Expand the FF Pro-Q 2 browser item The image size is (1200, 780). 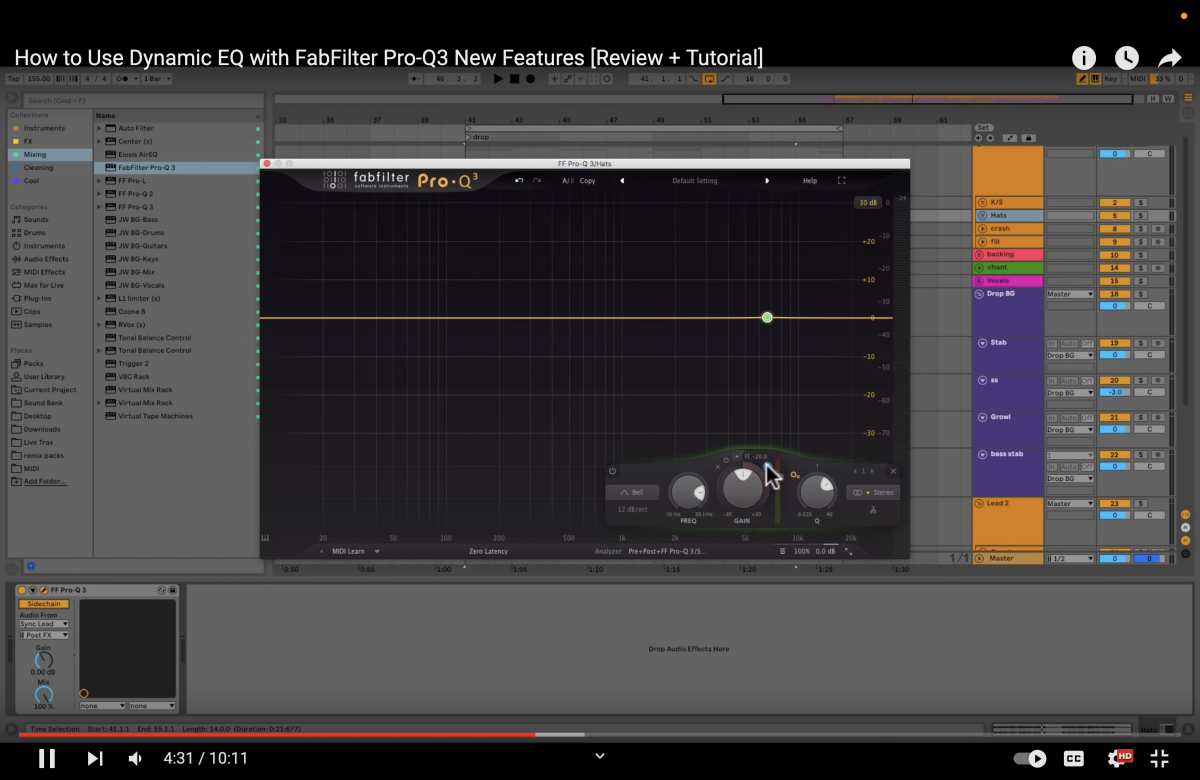pos(99,194)
